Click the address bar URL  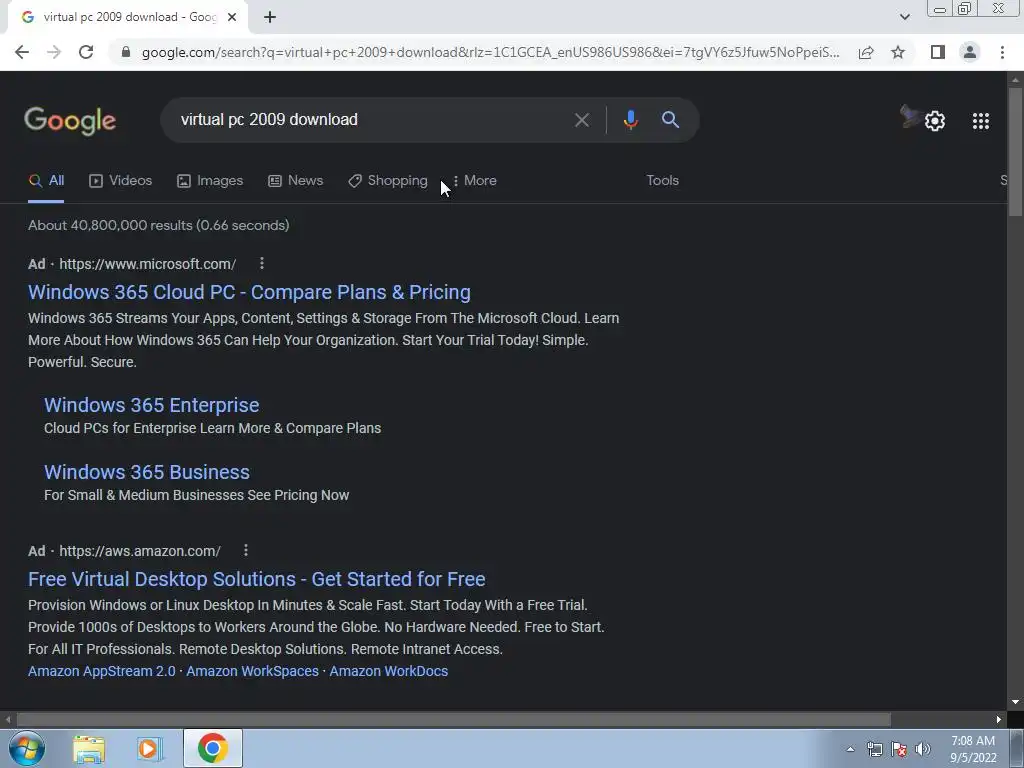coord(490,52)
